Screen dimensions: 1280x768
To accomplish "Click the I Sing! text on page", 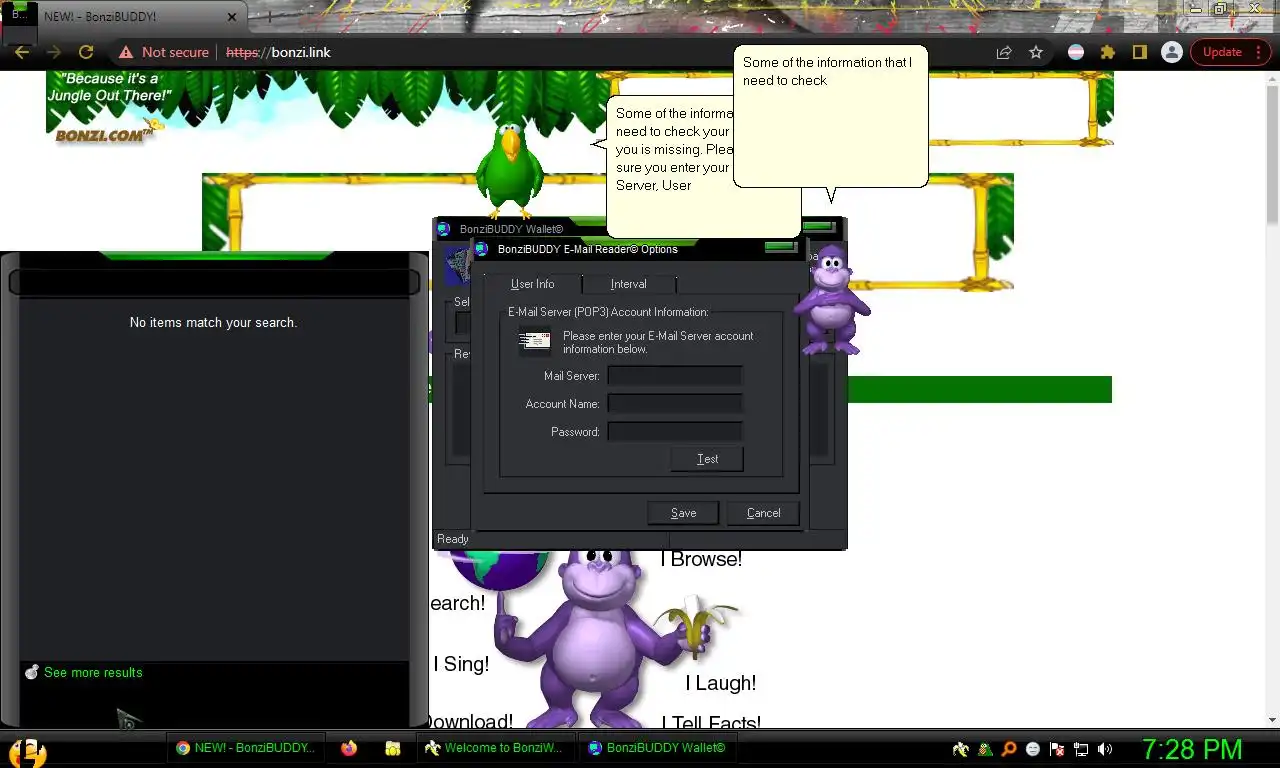I will pos(461,664).
